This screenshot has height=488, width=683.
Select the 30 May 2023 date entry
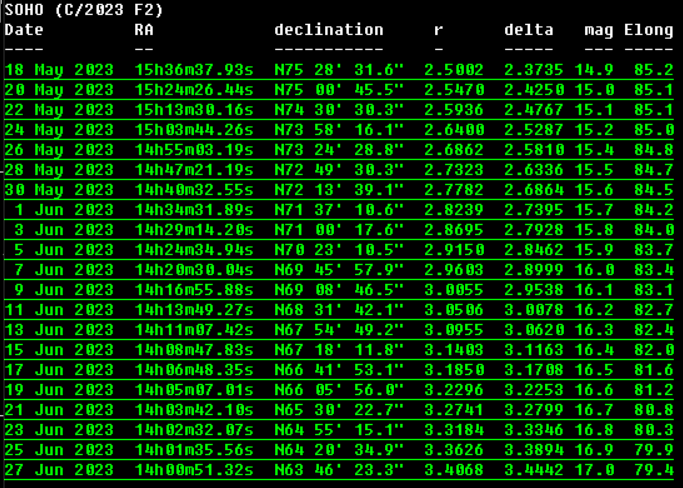point(59,190)
